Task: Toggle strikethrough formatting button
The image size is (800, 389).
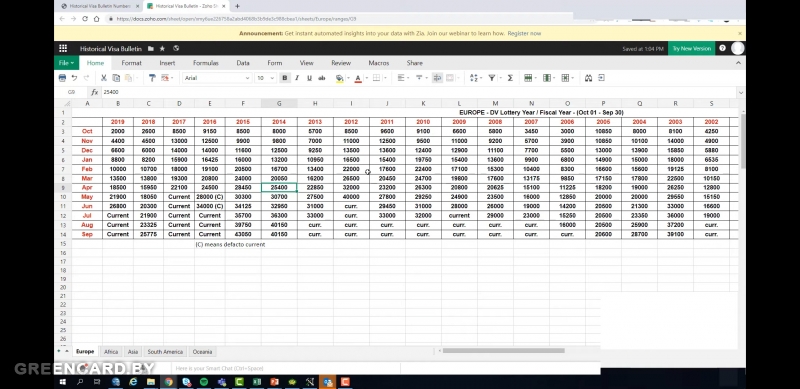Action: [321, 78]
